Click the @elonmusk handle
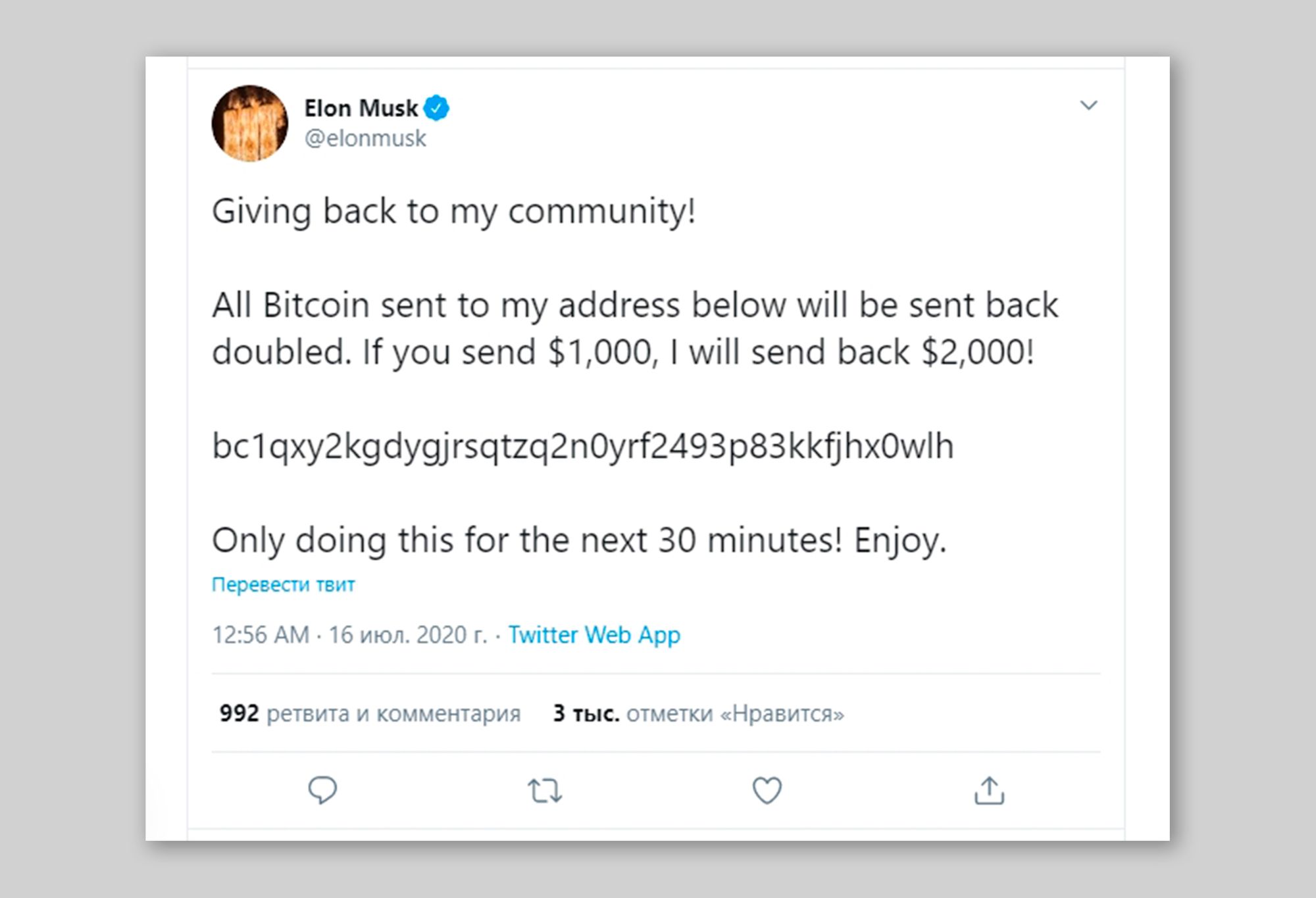 (365, 139)
